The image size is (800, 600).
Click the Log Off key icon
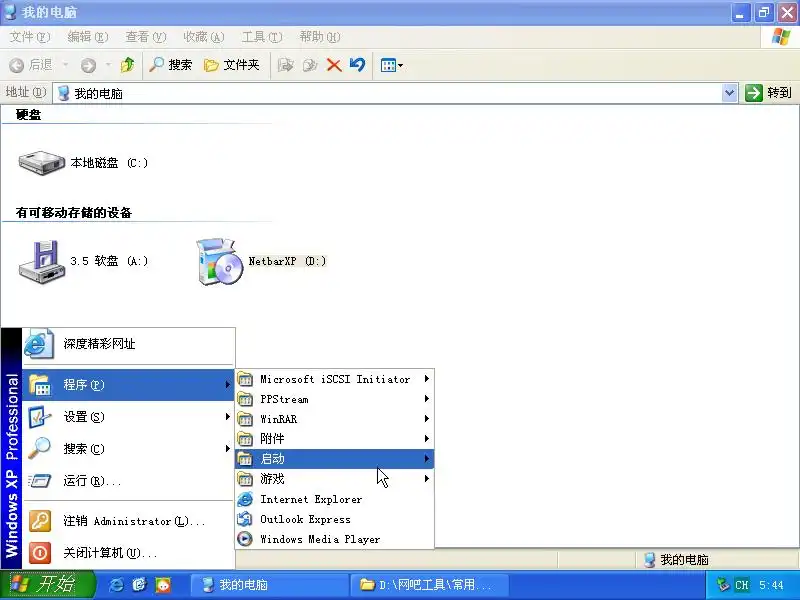pyautogui.click(x=40, y=521)
